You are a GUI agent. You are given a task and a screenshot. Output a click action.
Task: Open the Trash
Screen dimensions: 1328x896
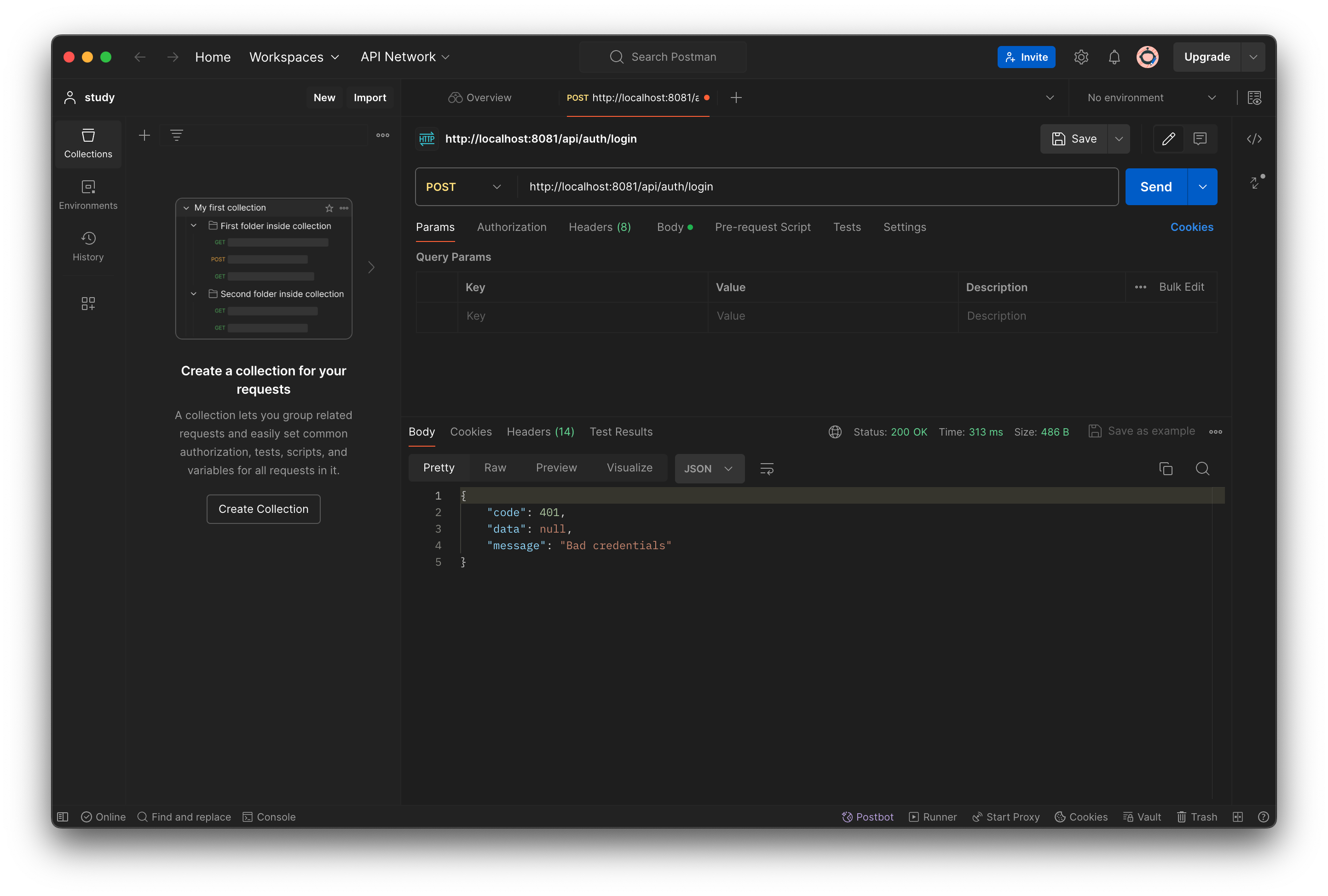1197,816
